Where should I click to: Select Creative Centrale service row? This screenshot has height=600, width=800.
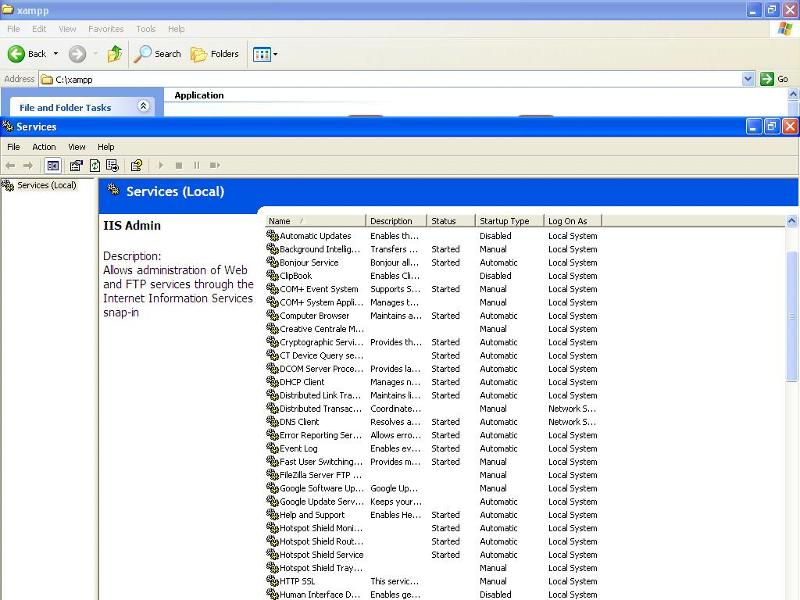434,329
